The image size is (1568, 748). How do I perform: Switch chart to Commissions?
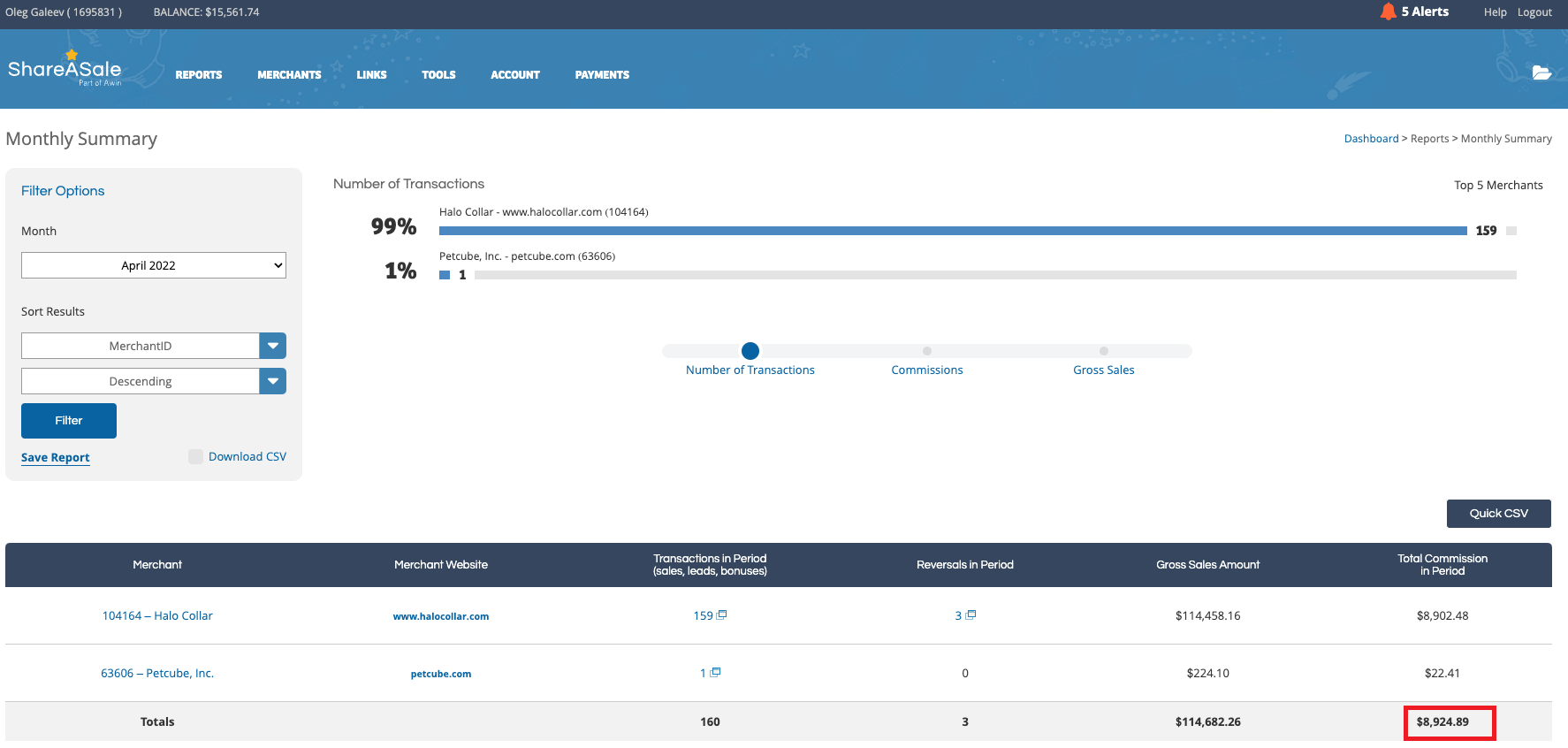click(927, 351)
